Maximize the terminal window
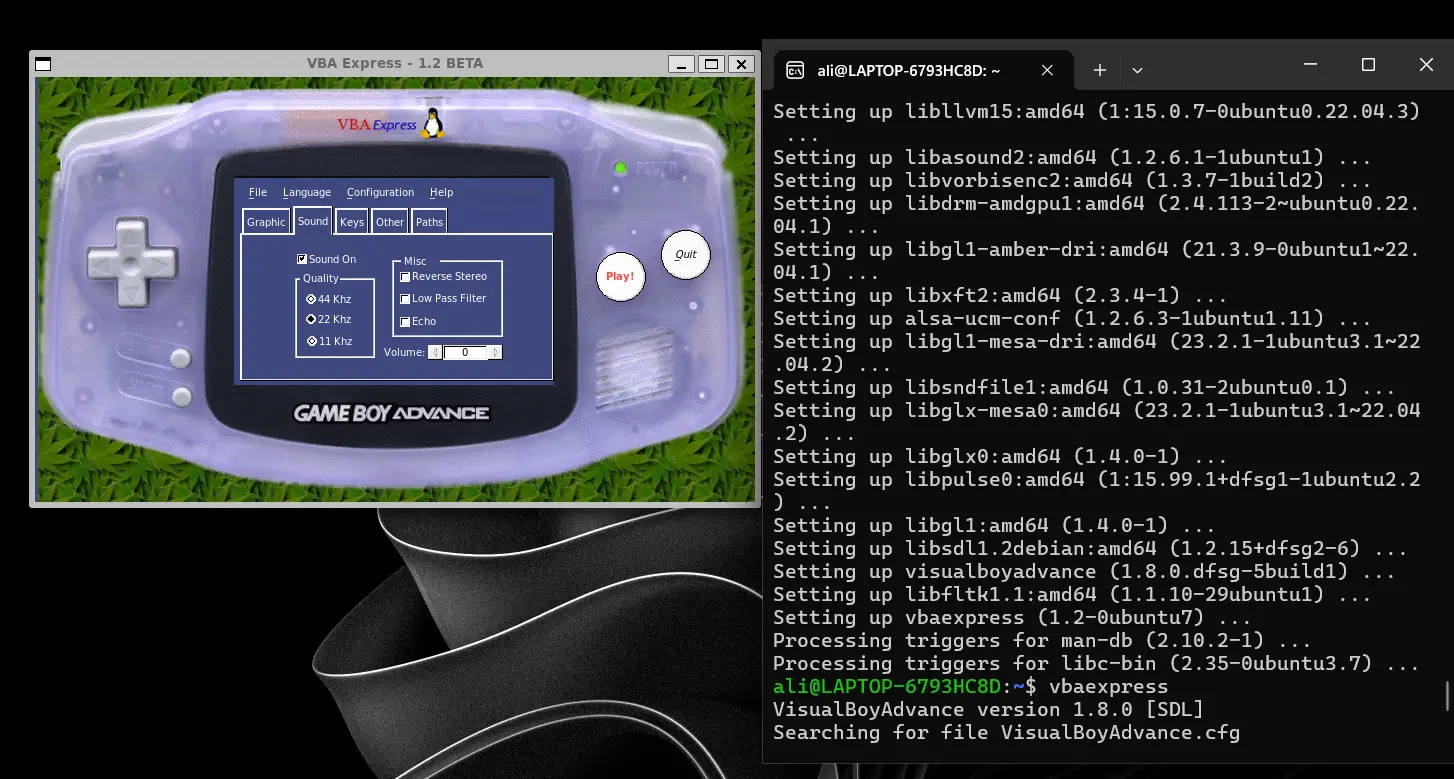 point(1368,65)
